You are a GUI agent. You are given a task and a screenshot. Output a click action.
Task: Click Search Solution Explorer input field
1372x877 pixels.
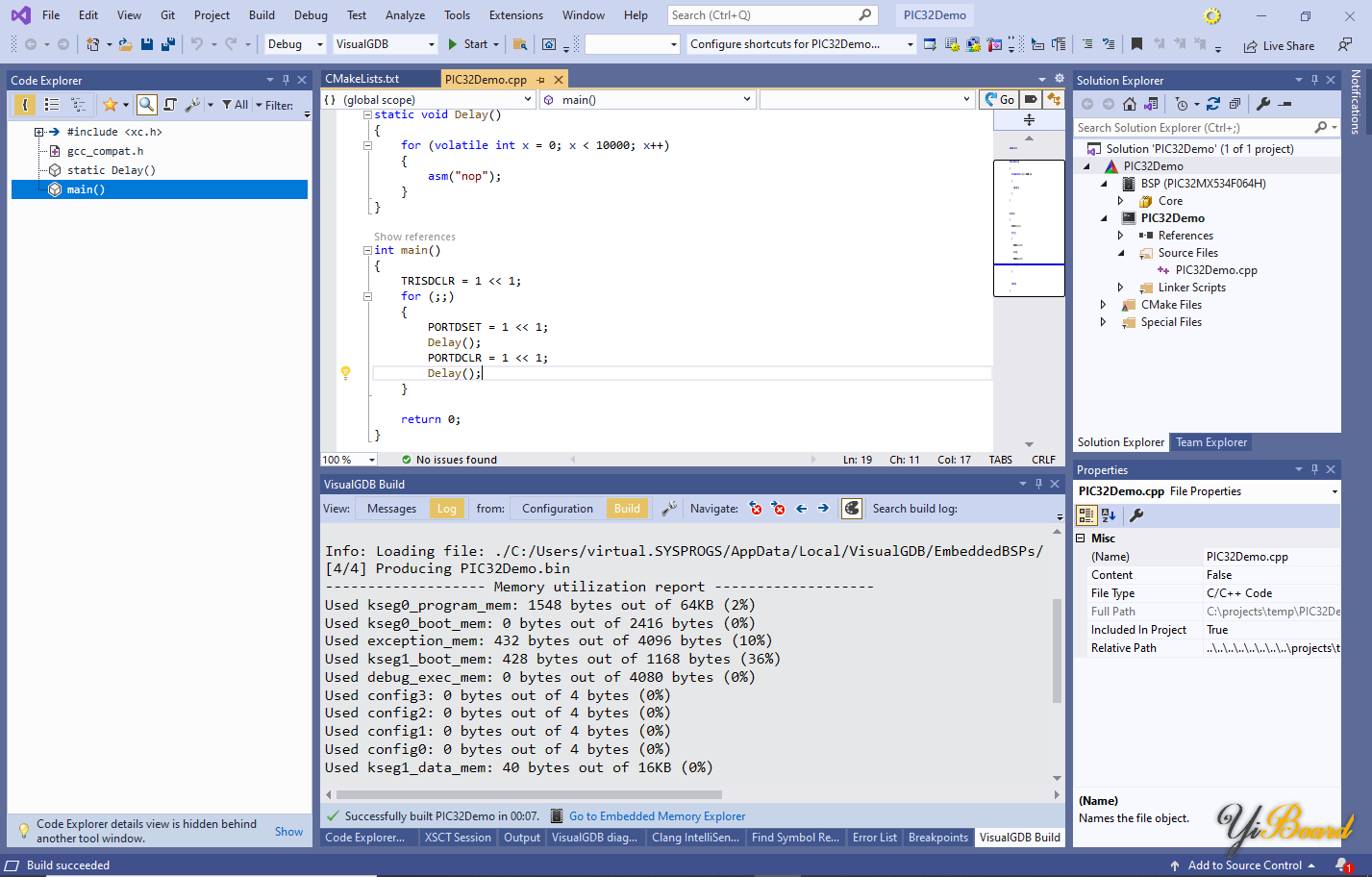(x=1207, y=127)
